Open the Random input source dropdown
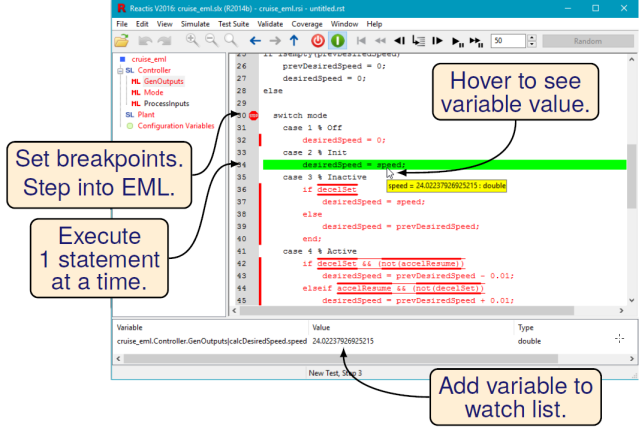The width and height of the screenshot is (639, 428). (x=586, y=41)
